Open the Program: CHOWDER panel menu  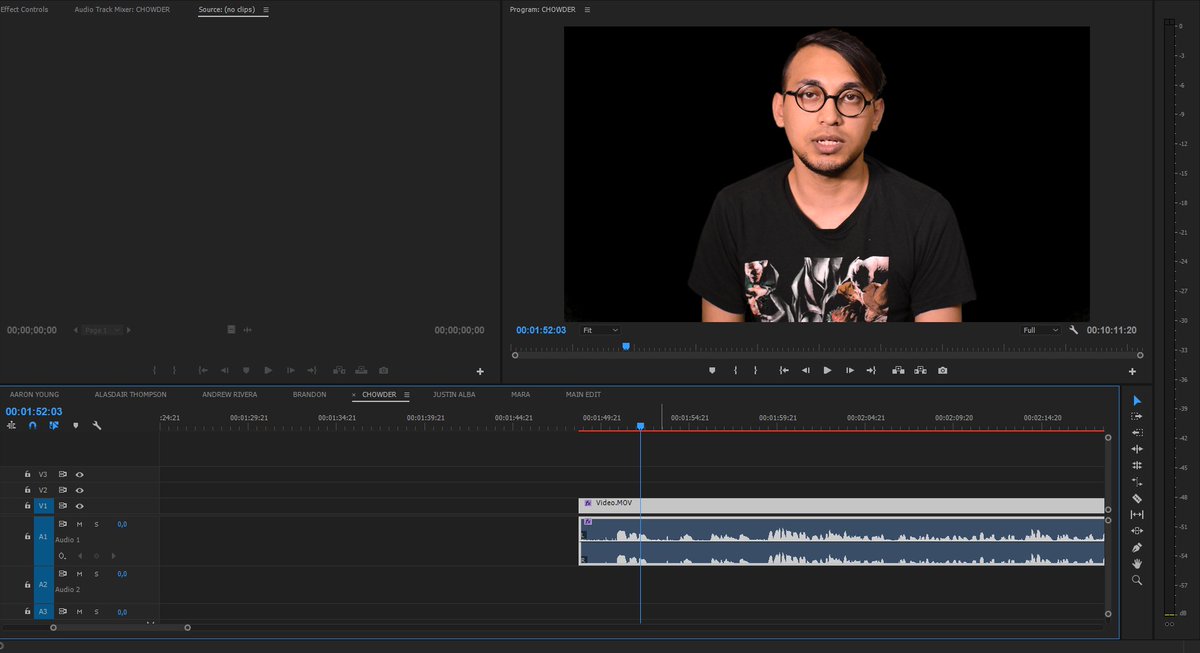(587, 9)
